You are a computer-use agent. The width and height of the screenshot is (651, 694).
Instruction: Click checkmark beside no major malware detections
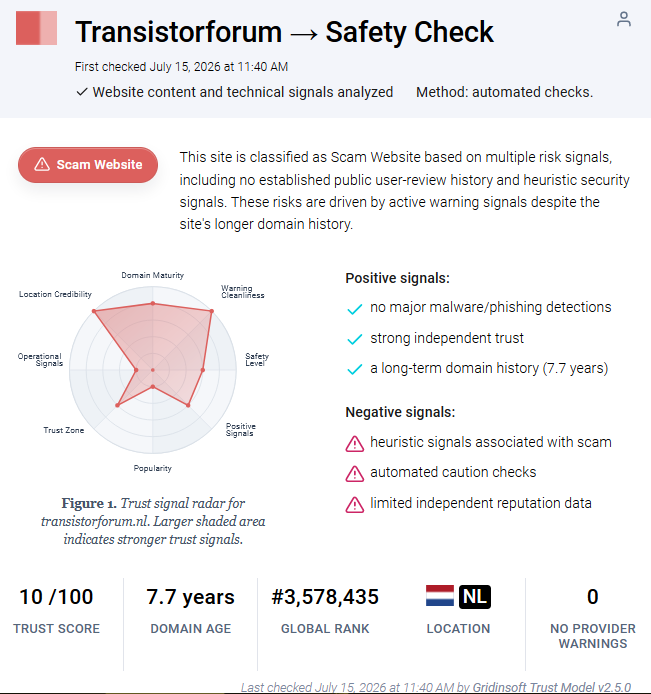[354, 308]
